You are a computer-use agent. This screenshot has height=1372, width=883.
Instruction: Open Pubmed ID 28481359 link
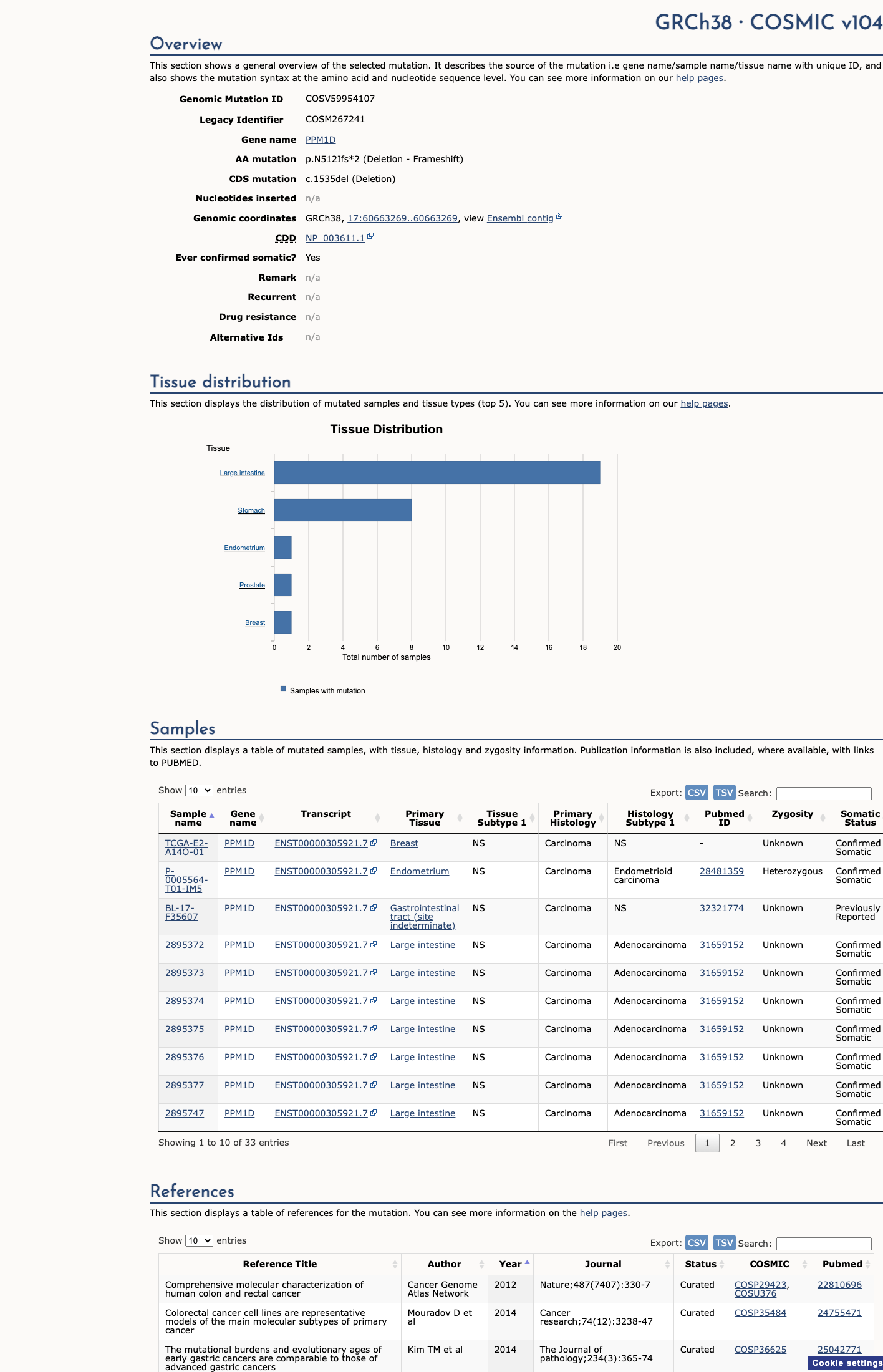721,871
